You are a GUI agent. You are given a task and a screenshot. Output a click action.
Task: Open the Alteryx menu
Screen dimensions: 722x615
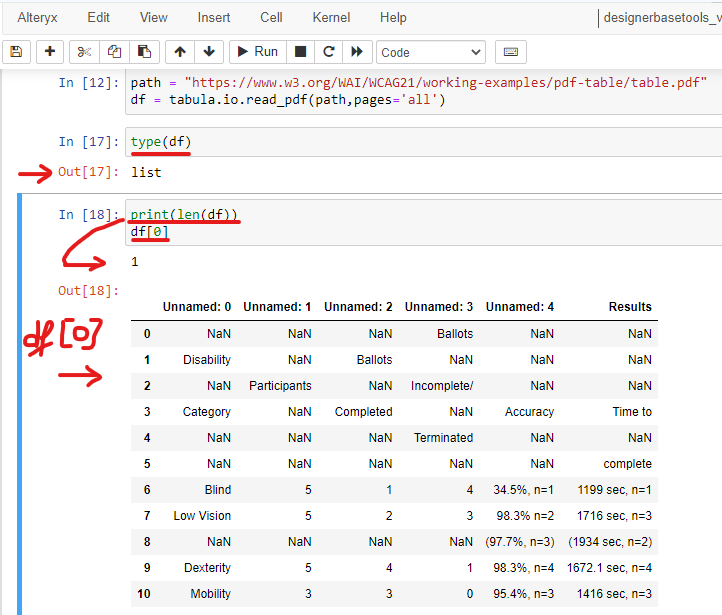tap(38, 17)
